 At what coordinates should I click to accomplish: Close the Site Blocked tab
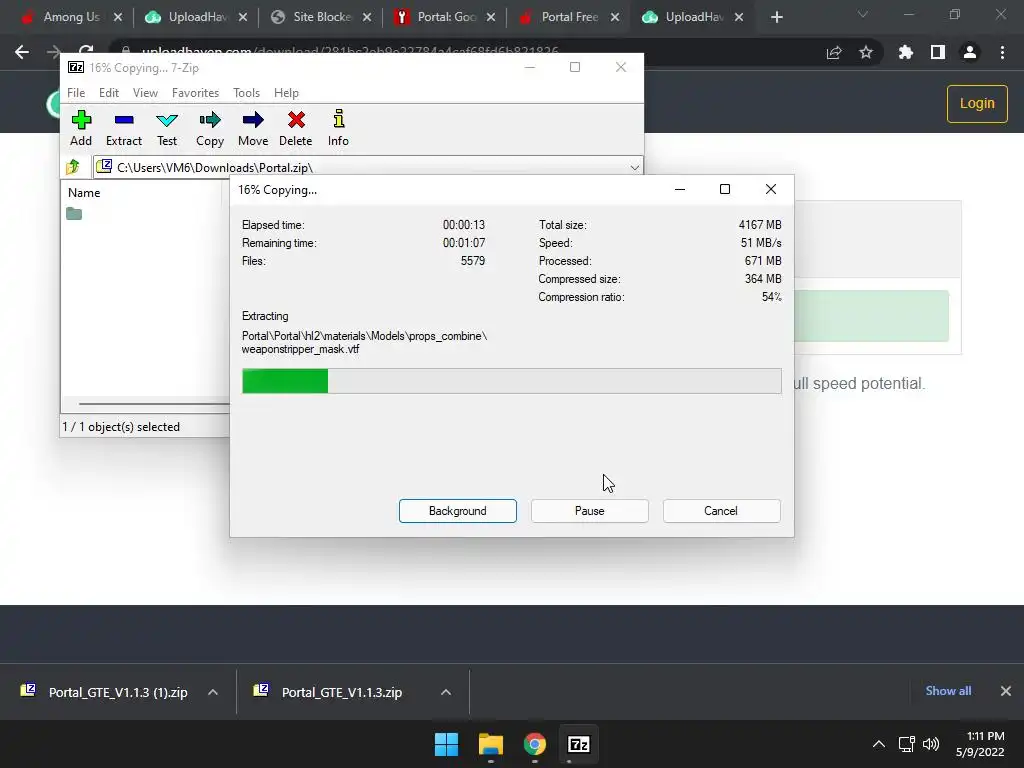tap(367, 18)
